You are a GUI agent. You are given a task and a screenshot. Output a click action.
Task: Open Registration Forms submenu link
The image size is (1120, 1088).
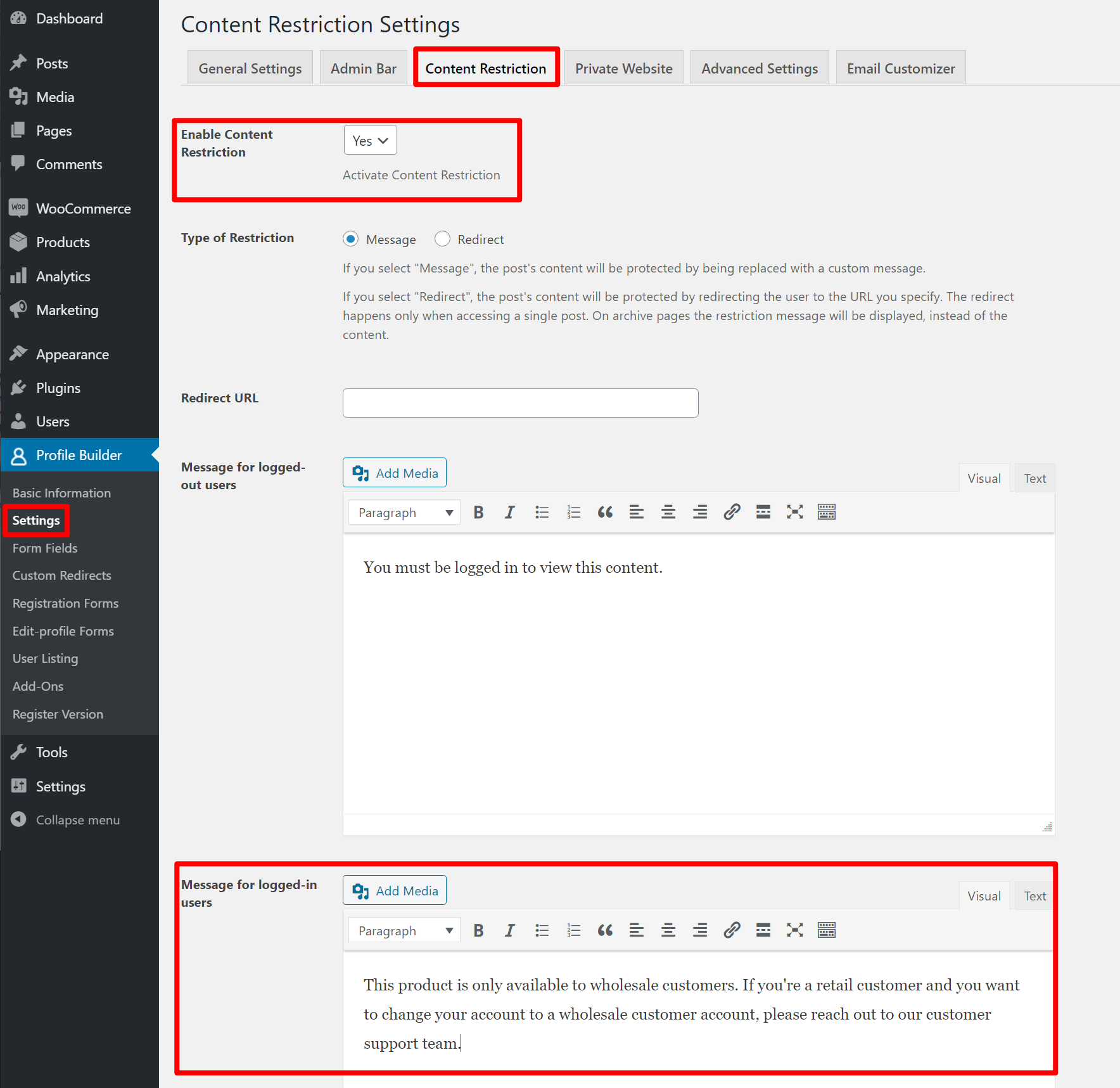[66, 603]
